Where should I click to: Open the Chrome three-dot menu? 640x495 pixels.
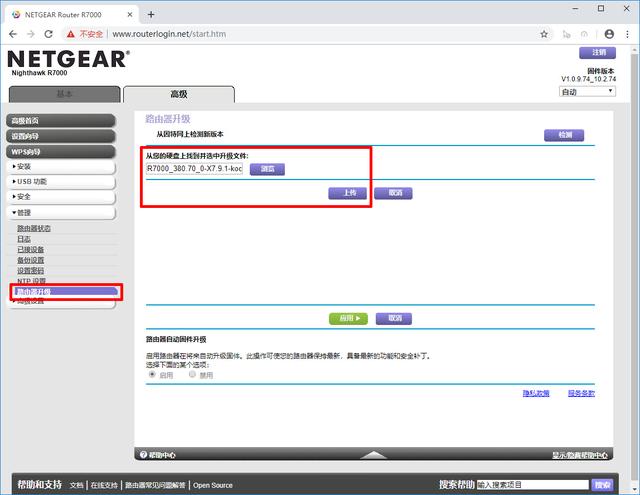[627, 34]
